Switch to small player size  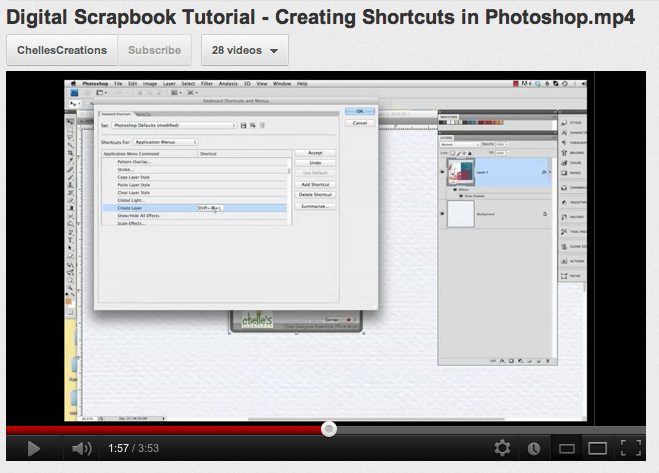[567, 449]
